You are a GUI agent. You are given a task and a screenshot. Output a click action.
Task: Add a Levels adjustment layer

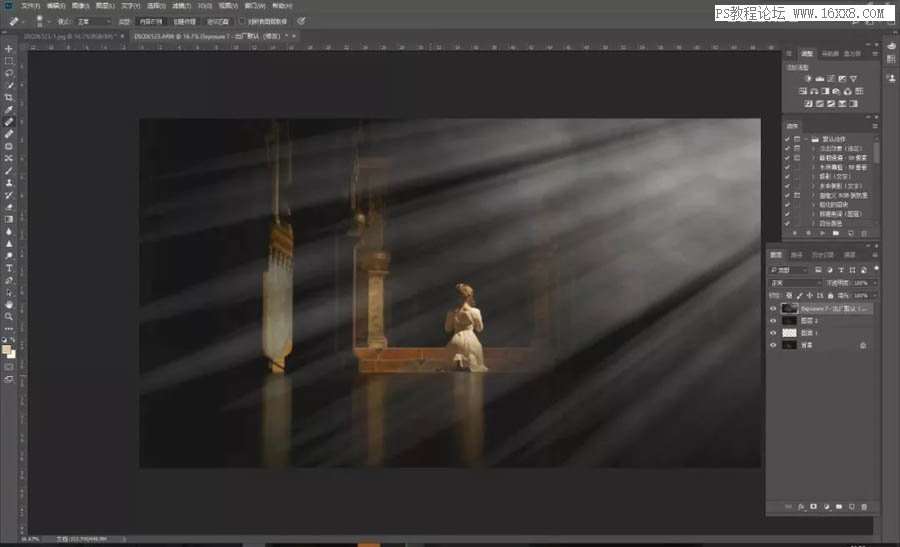[x=820, y=79]
